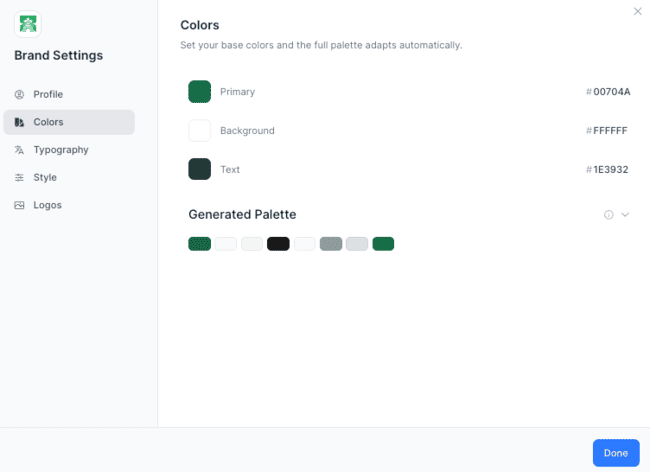Select the black swatch in generated palette
Image resolution: width=650 pixels, height=472 pixels.
pyautogui.click(x=278, y=244)
